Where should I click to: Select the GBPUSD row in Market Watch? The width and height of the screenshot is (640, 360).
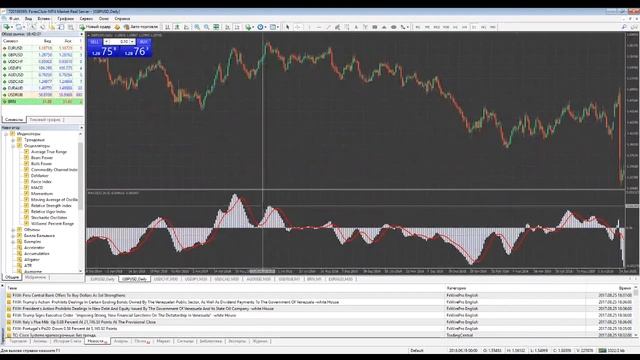coord(42,55)
